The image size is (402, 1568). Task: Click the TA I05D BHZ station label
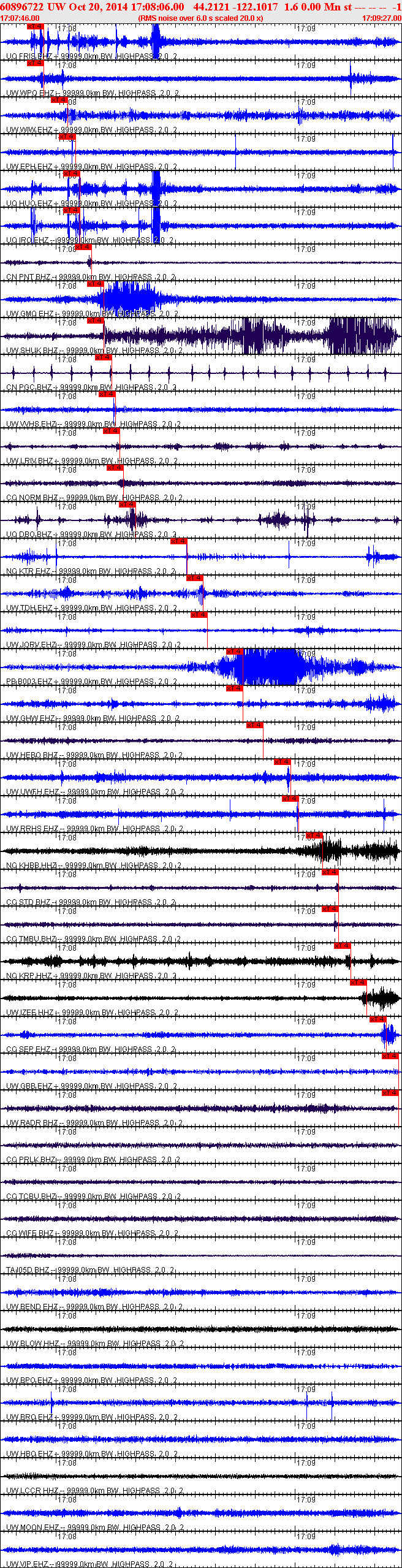28,1270
